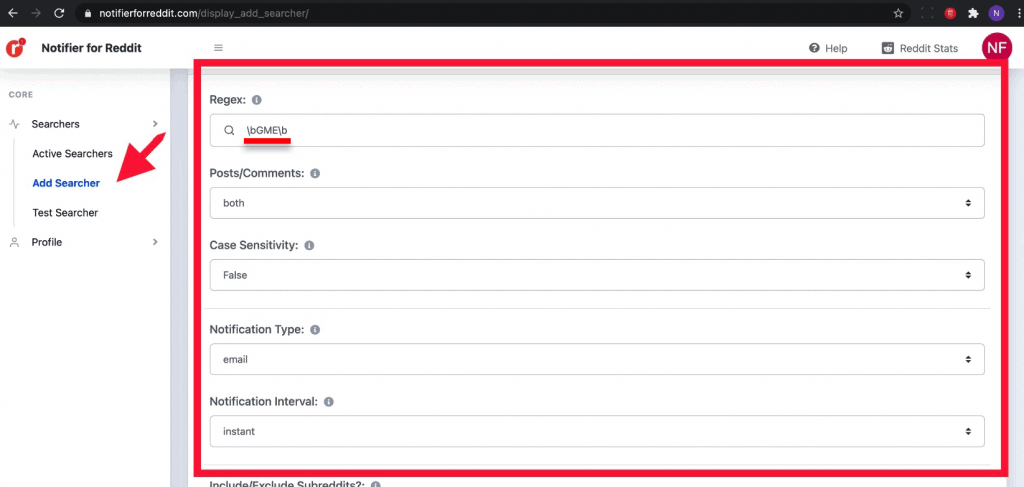Viewport: 1024px width, 487px height.
Task: Click the Notifier for Reddit title
Action: [x=91, y=48]
